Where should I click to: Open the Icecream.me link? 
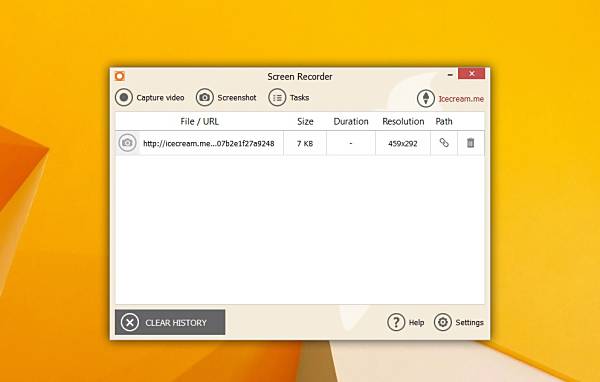pos(461,99)
